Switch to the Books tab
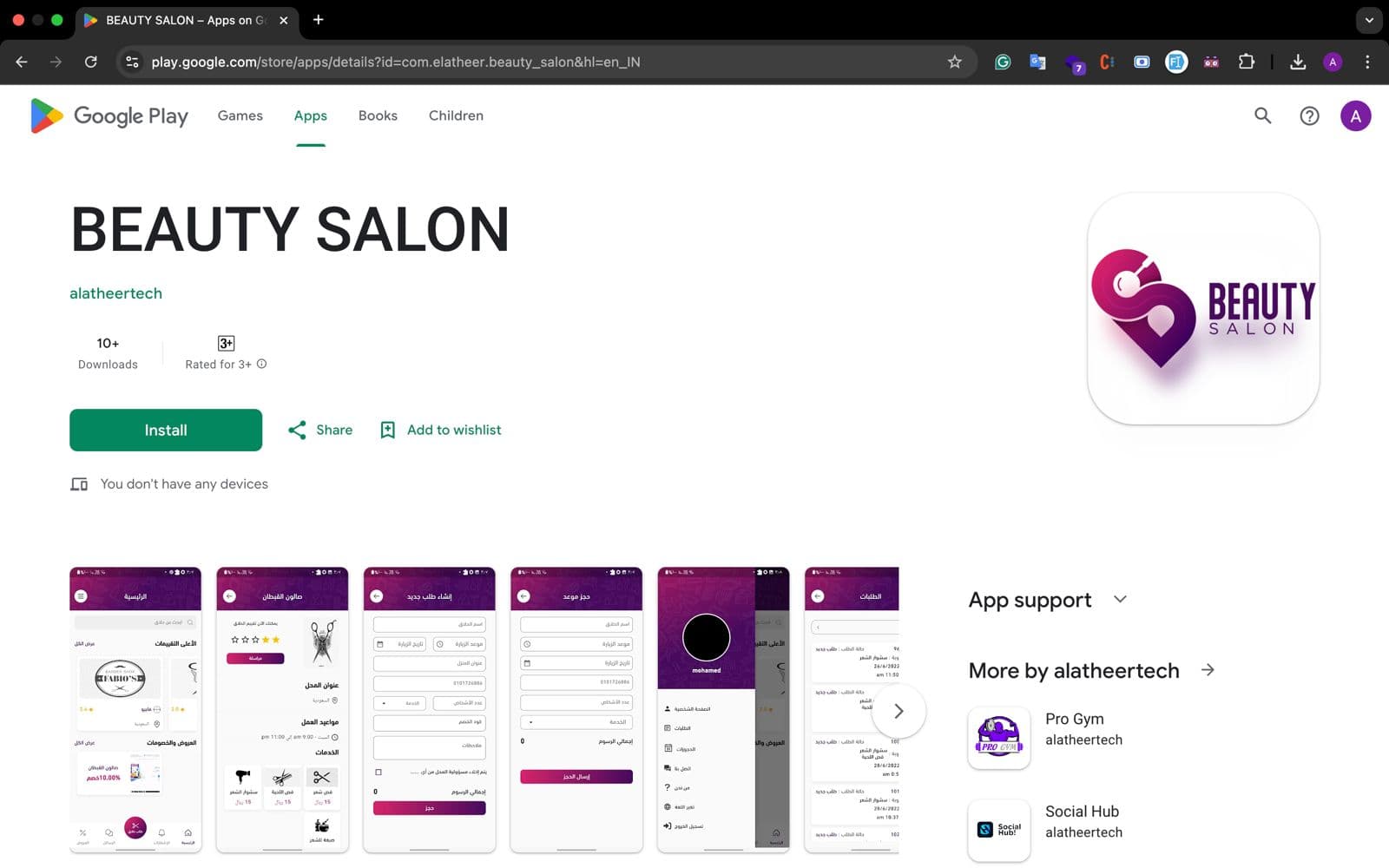Image resolution: width=1389 pixels, height=868 pixels. (x=377, y=115)
